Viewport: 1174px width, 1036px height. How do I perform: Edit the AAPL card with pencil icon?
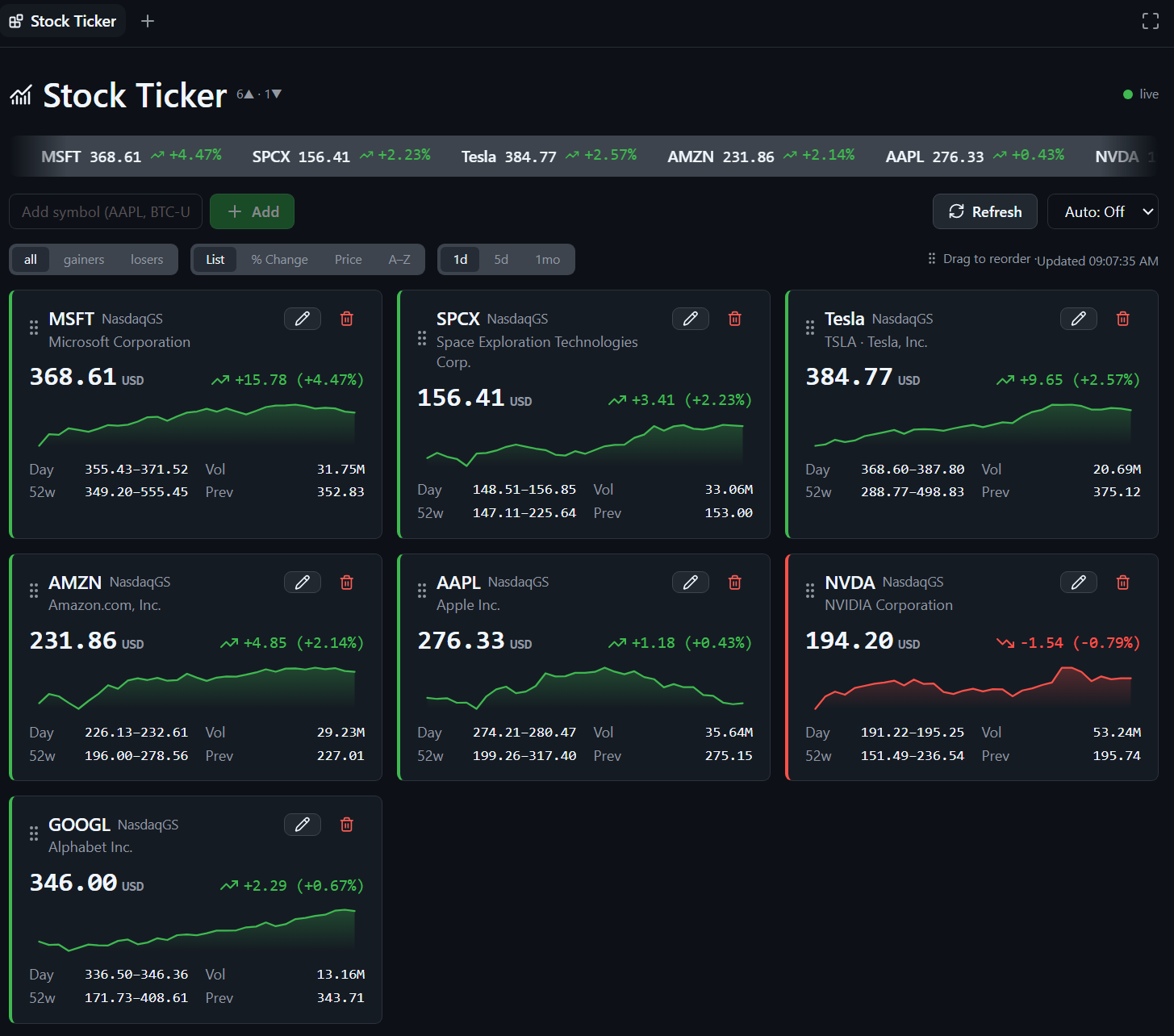click(691, 583)
